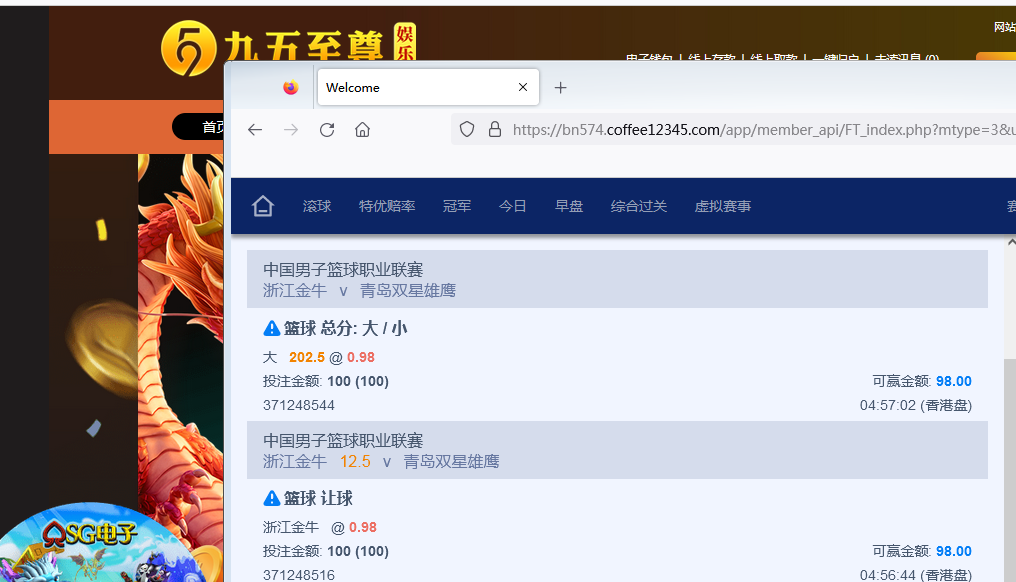This screenshot has height=582, width=1016.
Task: Reload the current page
Action: point(327,130)
